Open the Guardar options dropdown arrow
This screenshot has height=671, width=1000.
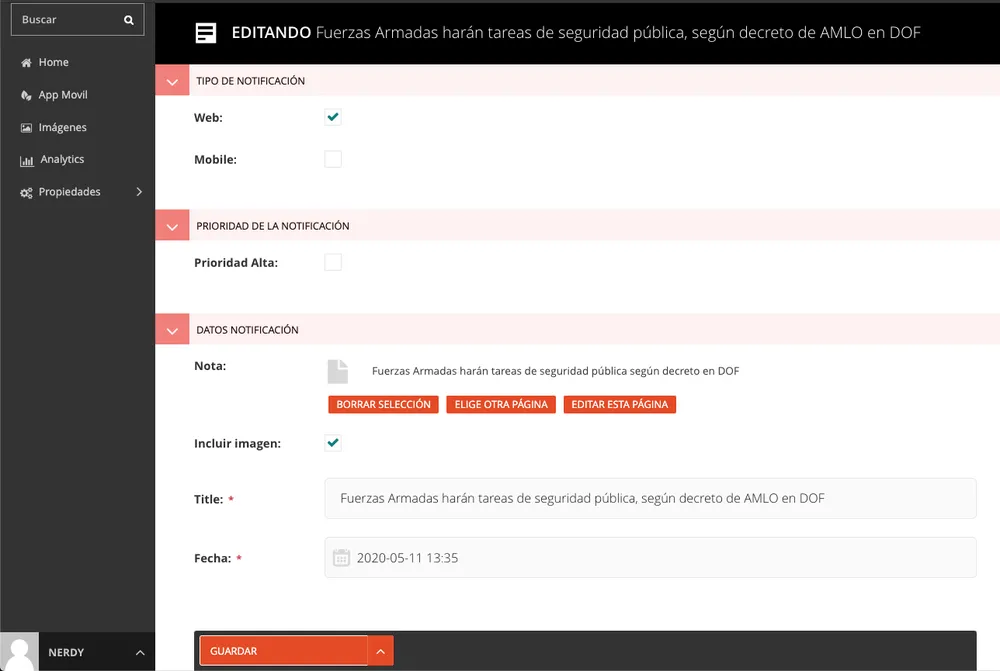[x=381, y=651]
